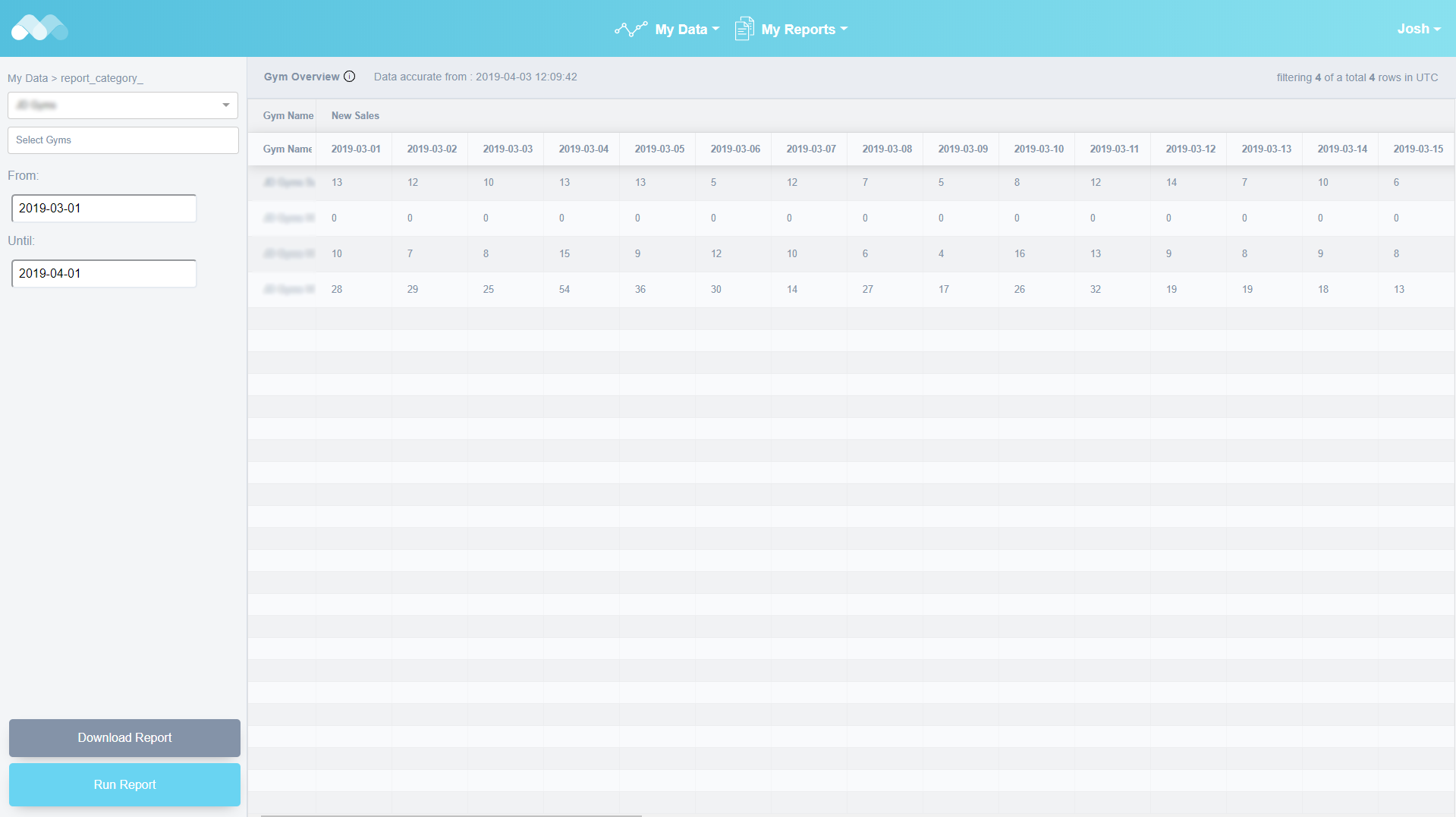
Task: Expand the Josh user dropdown
Action: coord(1418,29)
